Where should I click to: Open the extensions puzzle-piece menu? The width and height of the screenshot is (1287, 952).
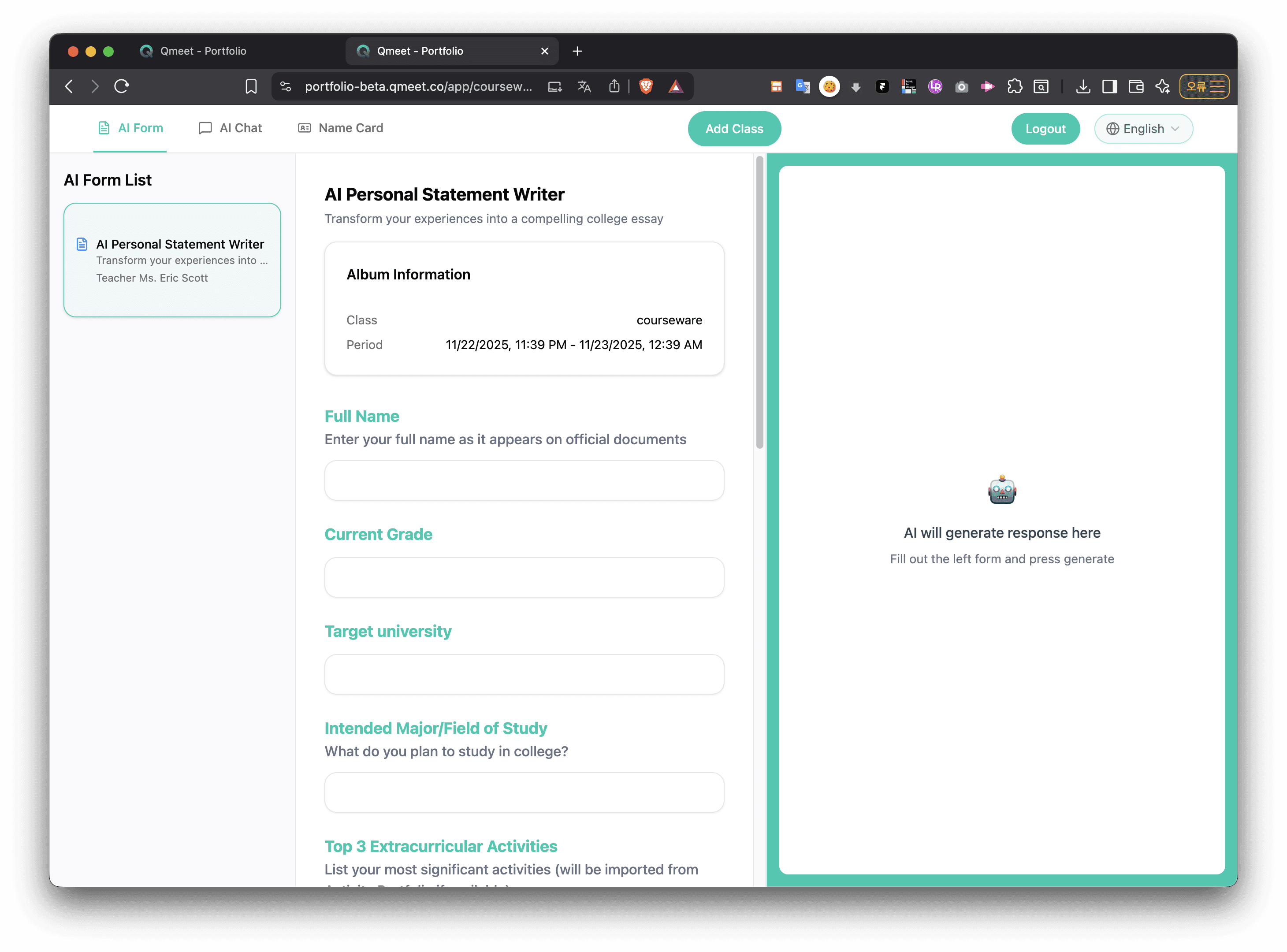click(x=1014, y=86)
